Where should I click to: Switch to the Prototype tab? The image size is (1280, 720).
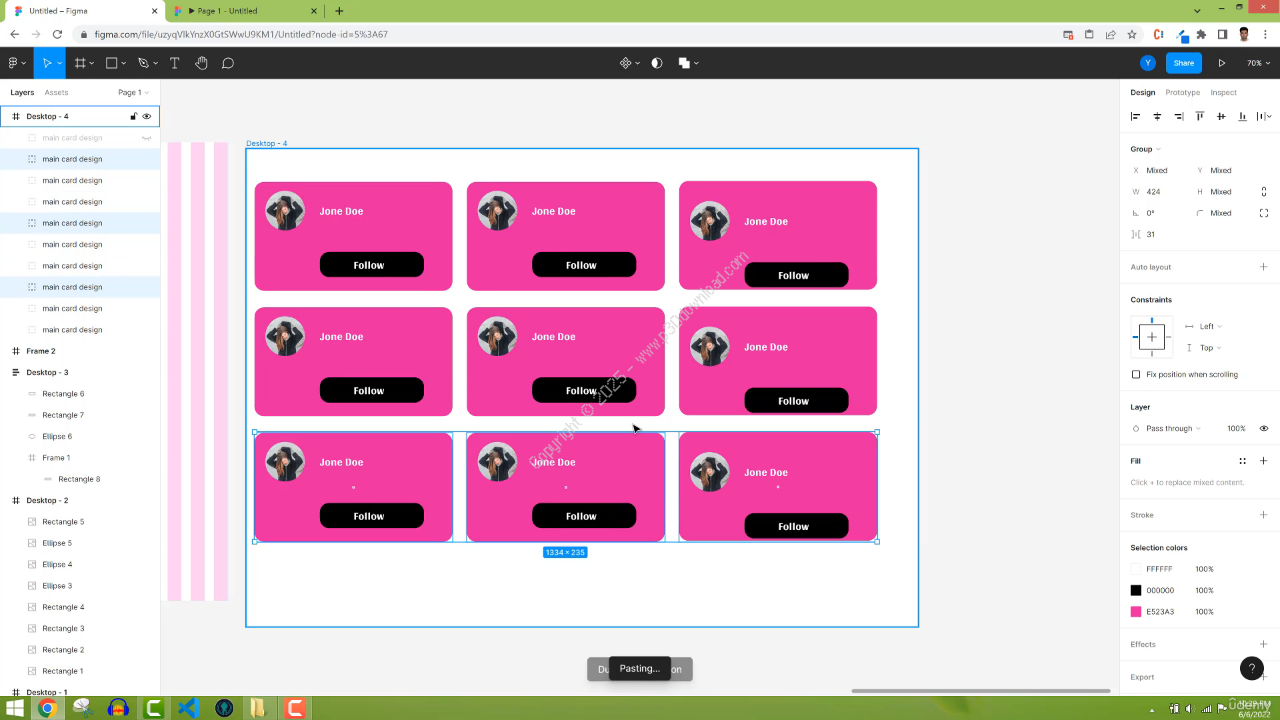(x=1182, y=92)
